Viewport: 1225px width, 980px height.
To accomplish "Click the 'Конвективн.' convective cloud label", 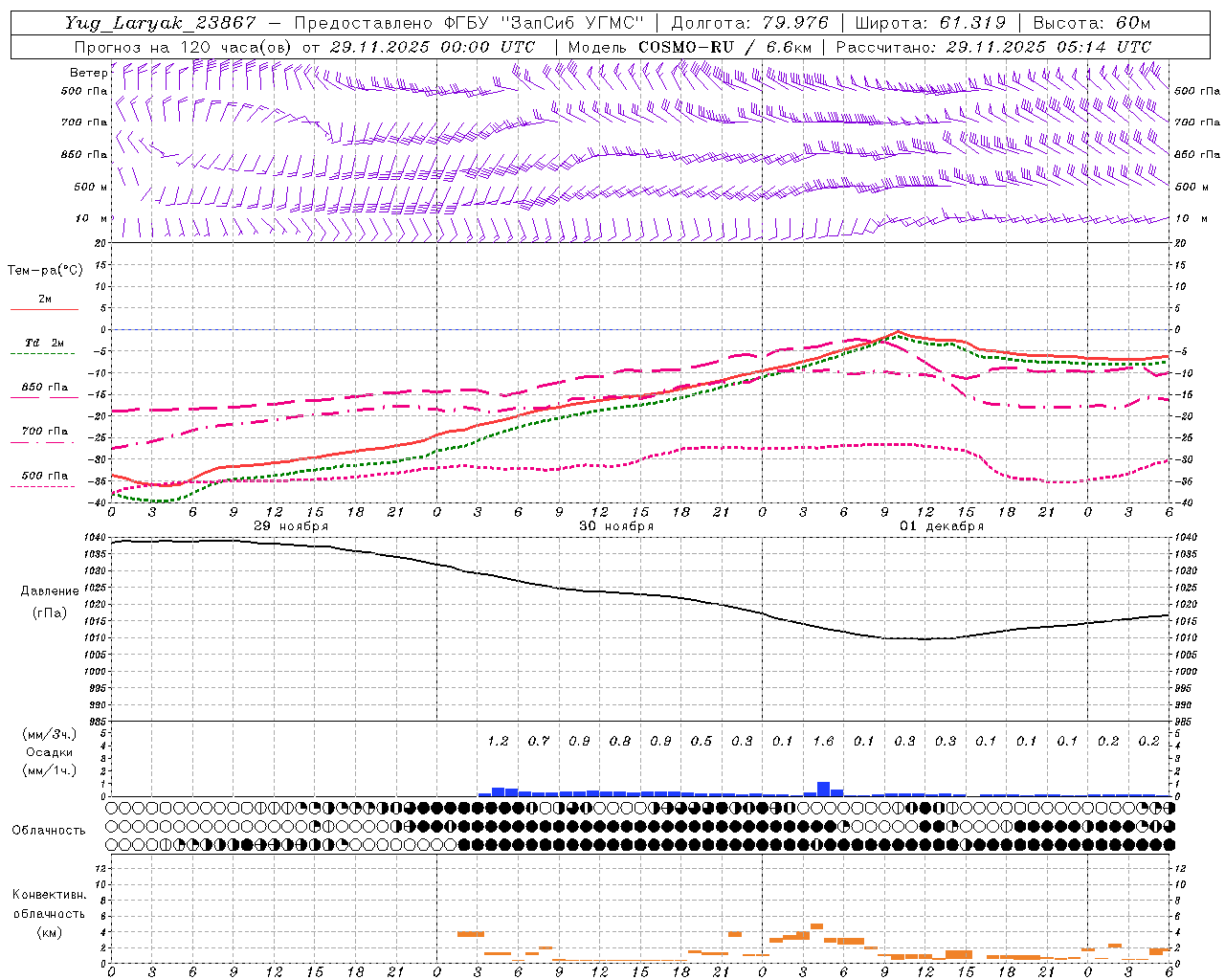I will click(49, 895).
